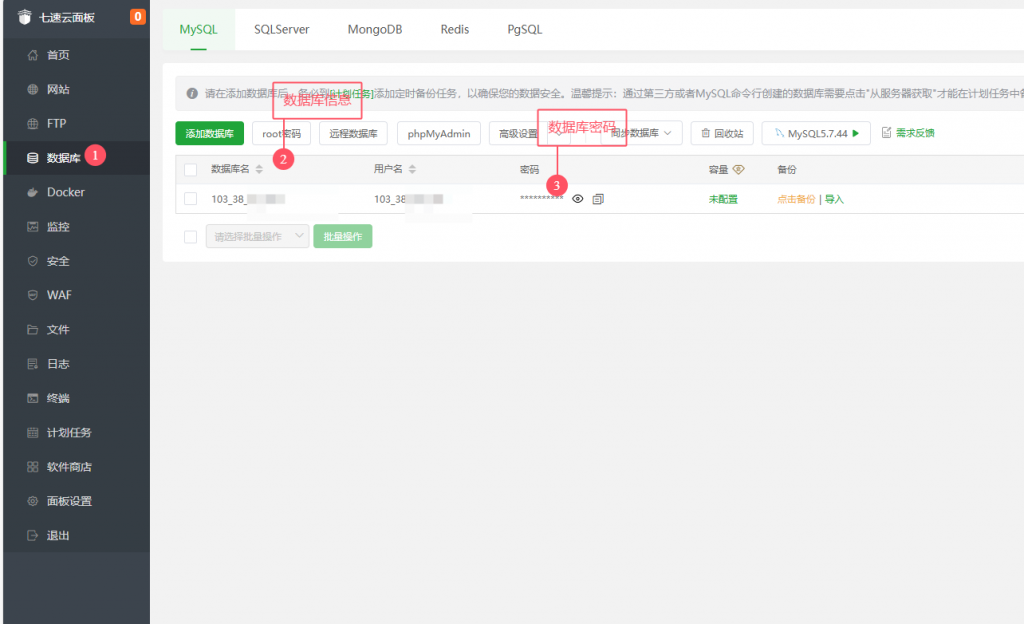Click the 退出 logout icon
This screenshot has width=1024, height=624.
coord(33,535)
